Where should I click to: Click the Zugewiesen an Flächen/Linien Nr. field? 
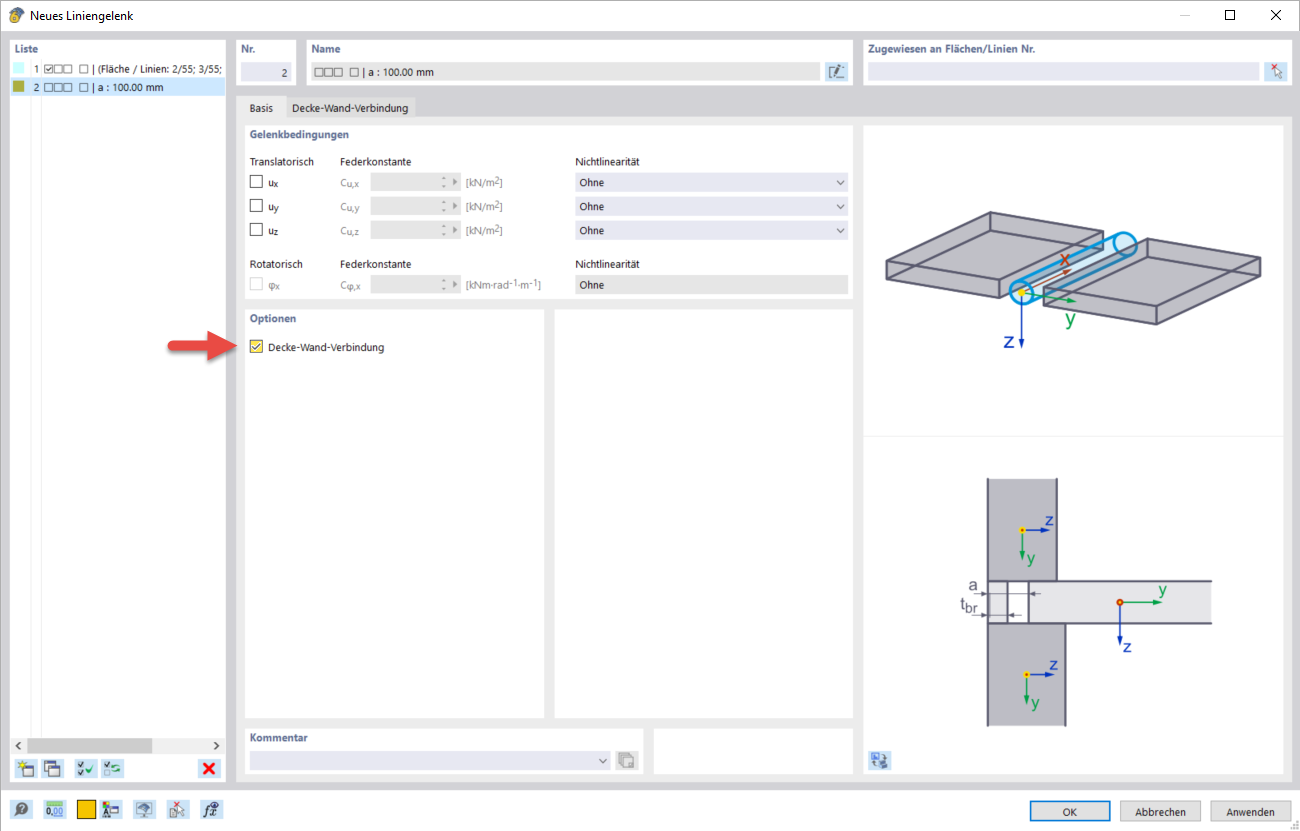(x=1063, y=72)
